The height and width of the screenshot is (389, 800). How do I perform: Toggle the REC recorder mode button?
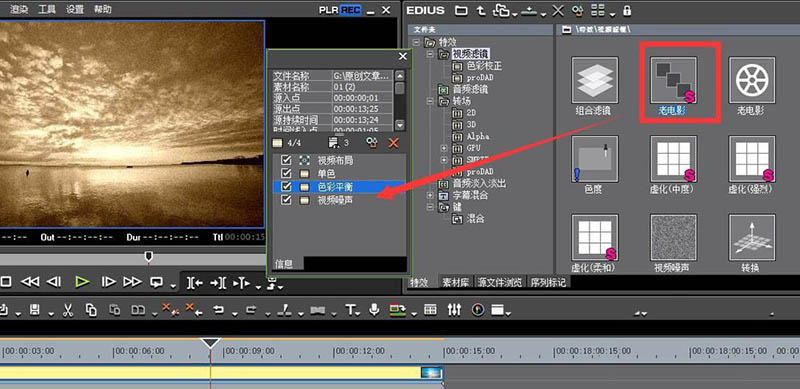coord(351,10)
